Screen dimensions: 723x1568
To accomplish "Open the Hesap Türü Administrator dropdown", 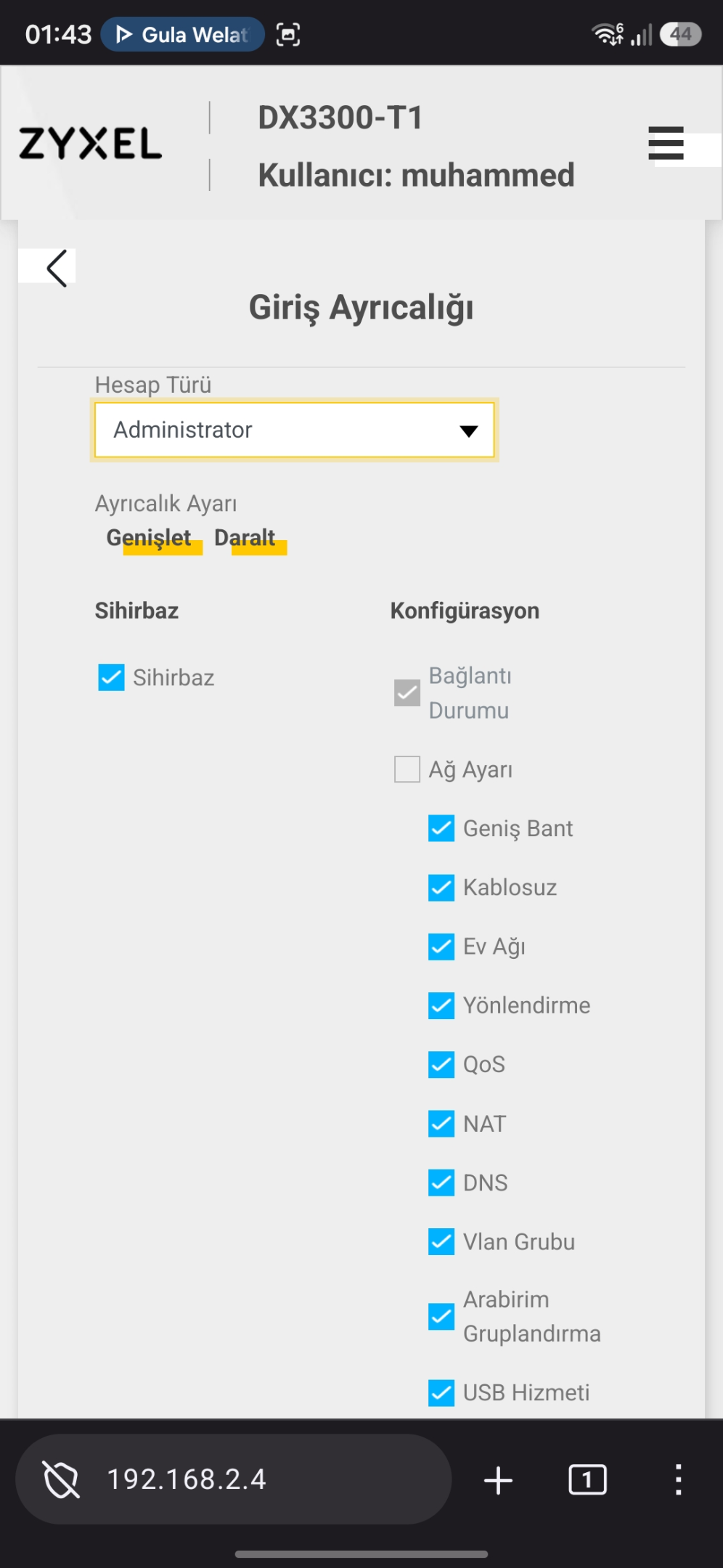I will pos(294,430).
